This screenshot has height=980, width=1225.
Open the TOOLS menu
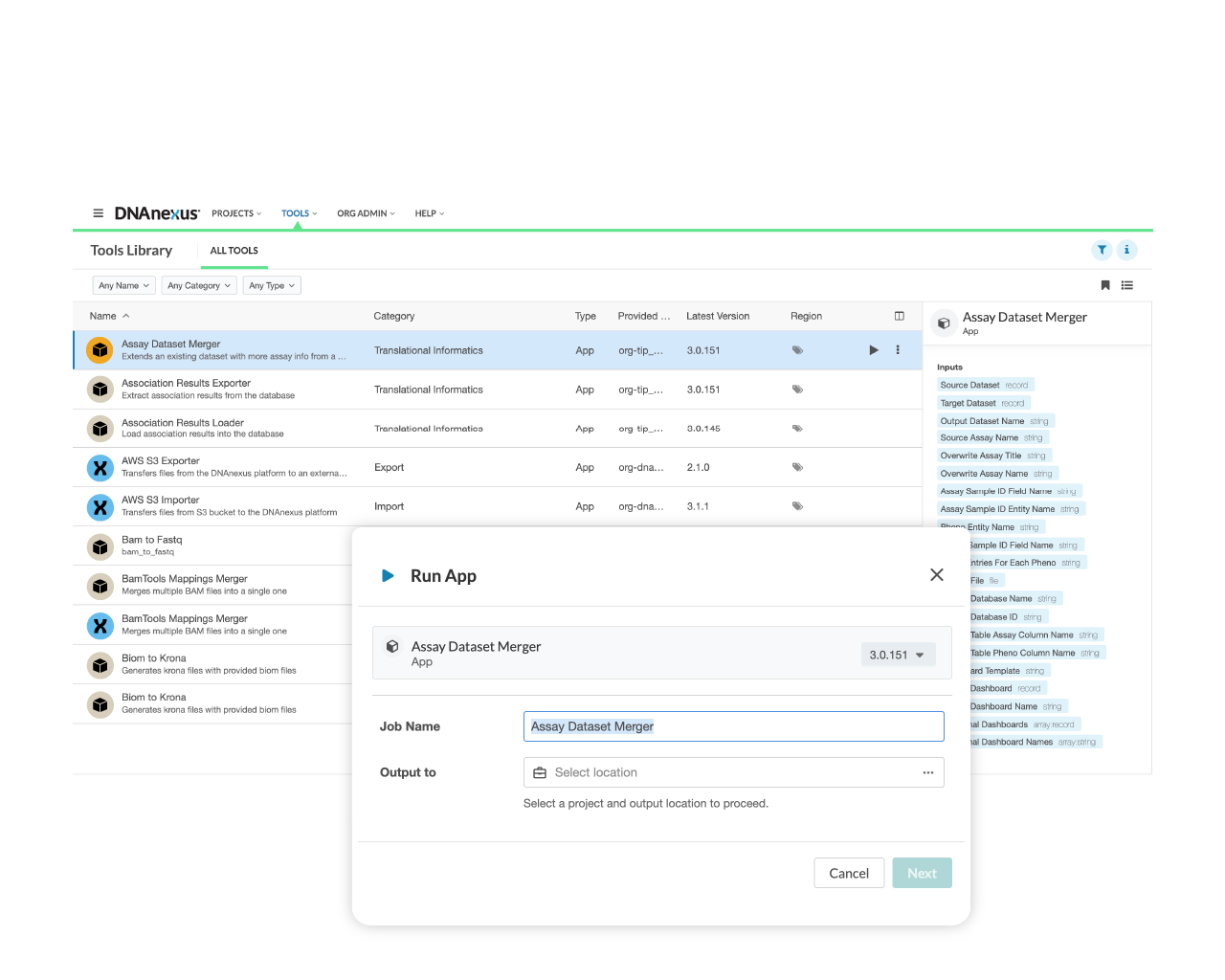click(x=298, y=212)
